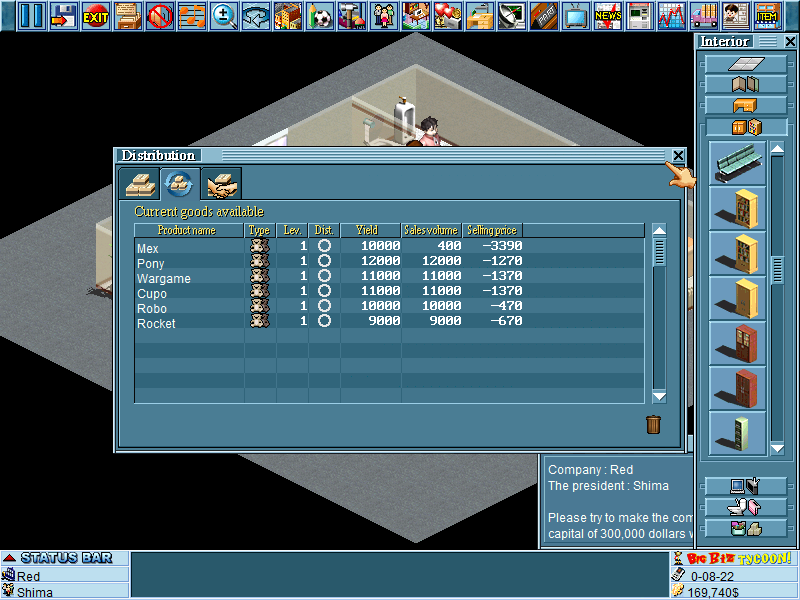
Task: Open the NEWS icon
Action: (608, 16)
